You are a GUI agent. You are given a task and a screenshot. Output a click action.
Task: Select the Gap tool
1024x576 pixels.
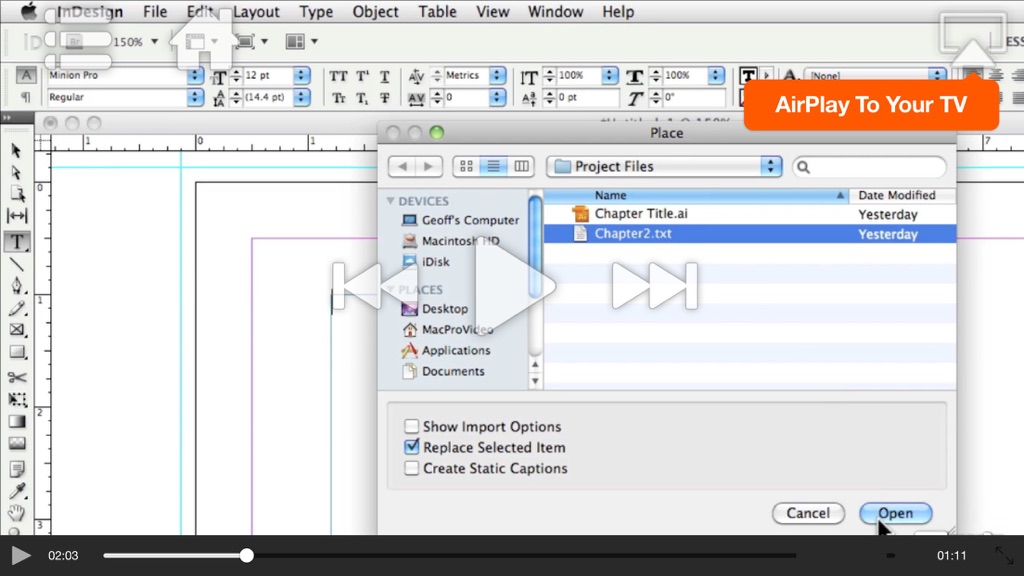tap(16, 216)
